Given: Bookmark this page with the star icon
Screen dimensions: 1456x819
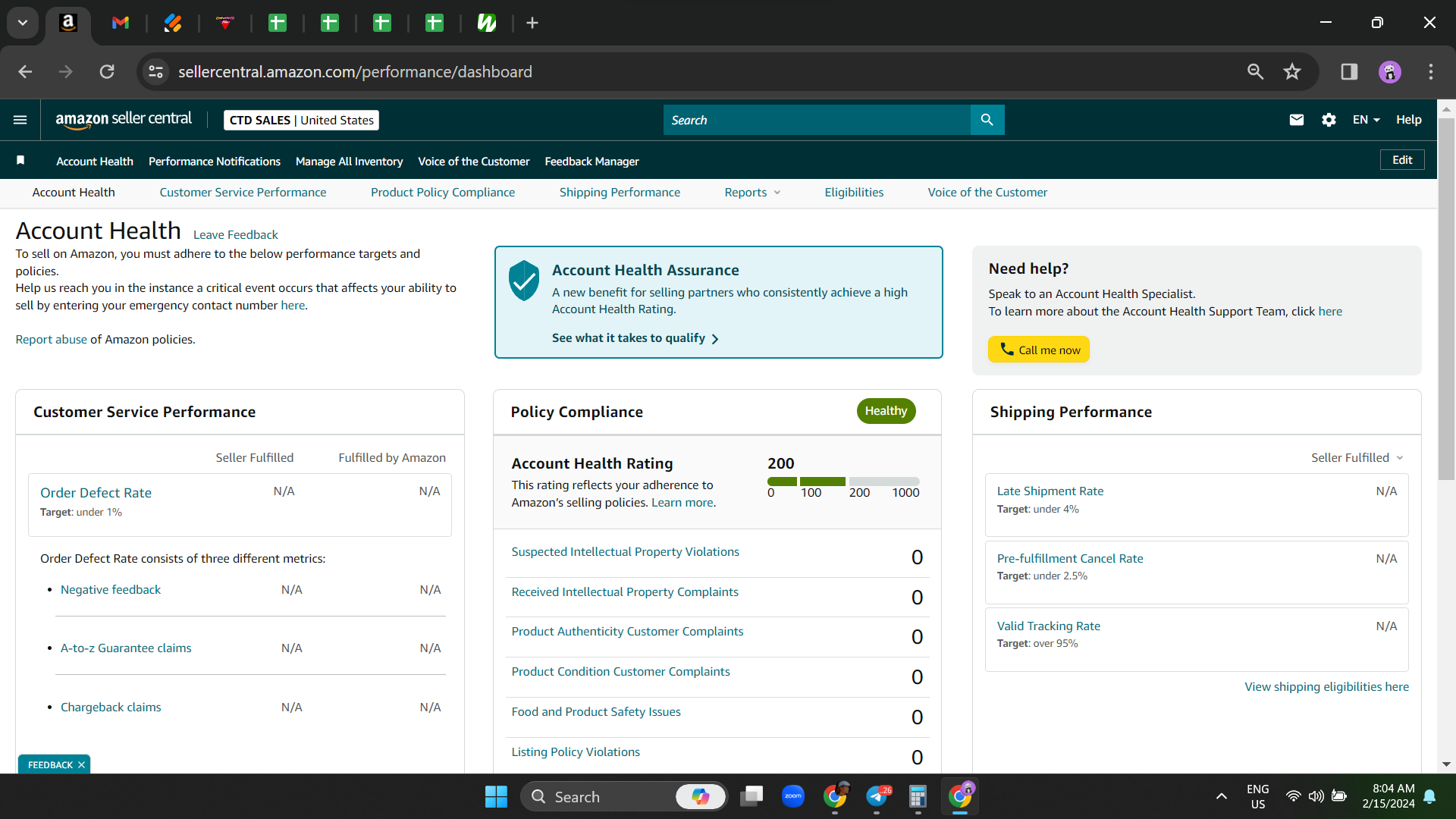Looking at the screenshot, I should (1292, 72).
